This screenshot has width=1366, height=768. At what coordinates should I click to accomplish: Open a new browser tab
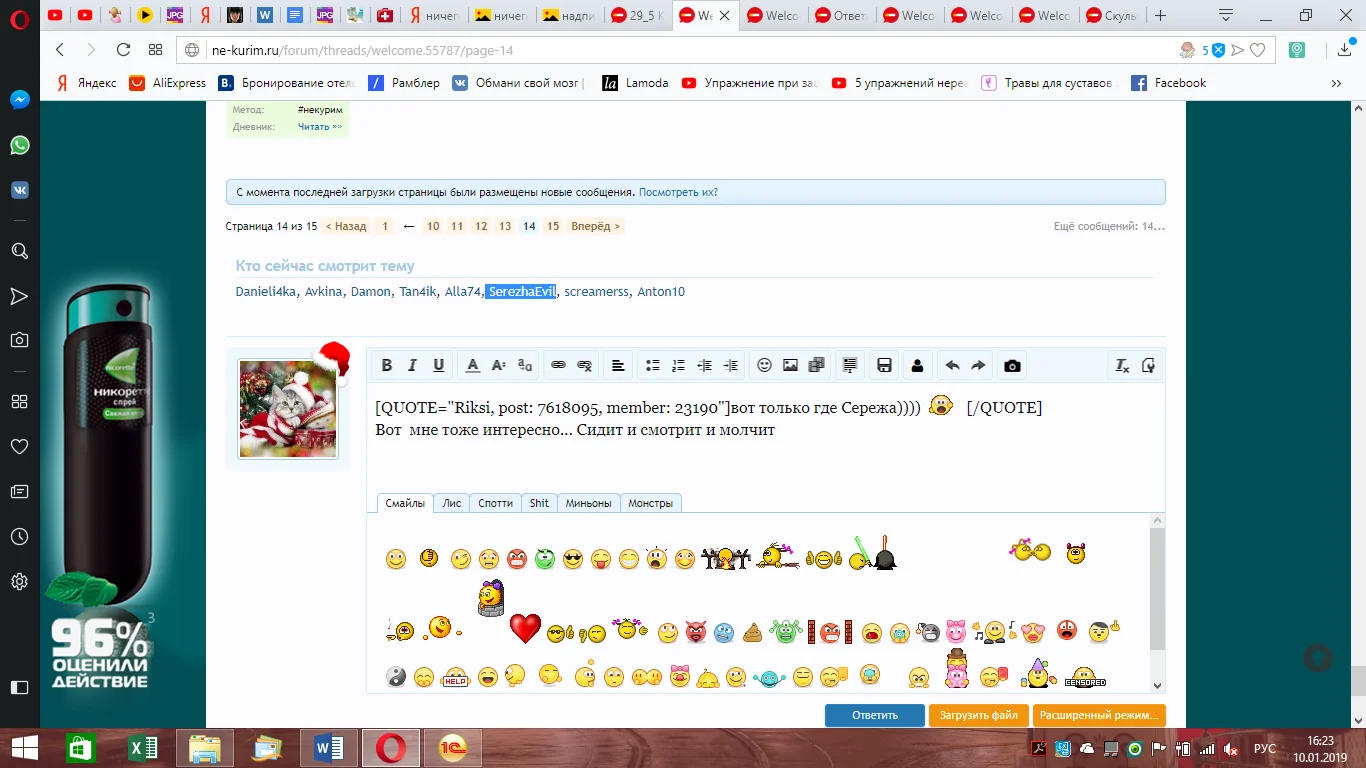[1160, 15]
